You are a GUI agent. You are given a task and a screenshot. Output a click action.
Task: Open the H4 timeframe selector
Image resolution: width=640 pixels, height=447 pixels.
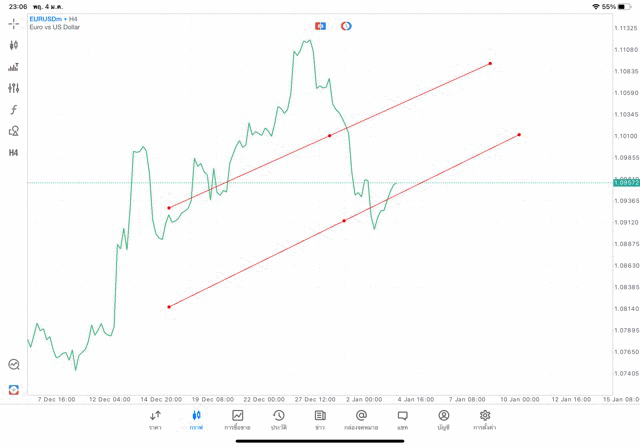[x=14, y=153]
